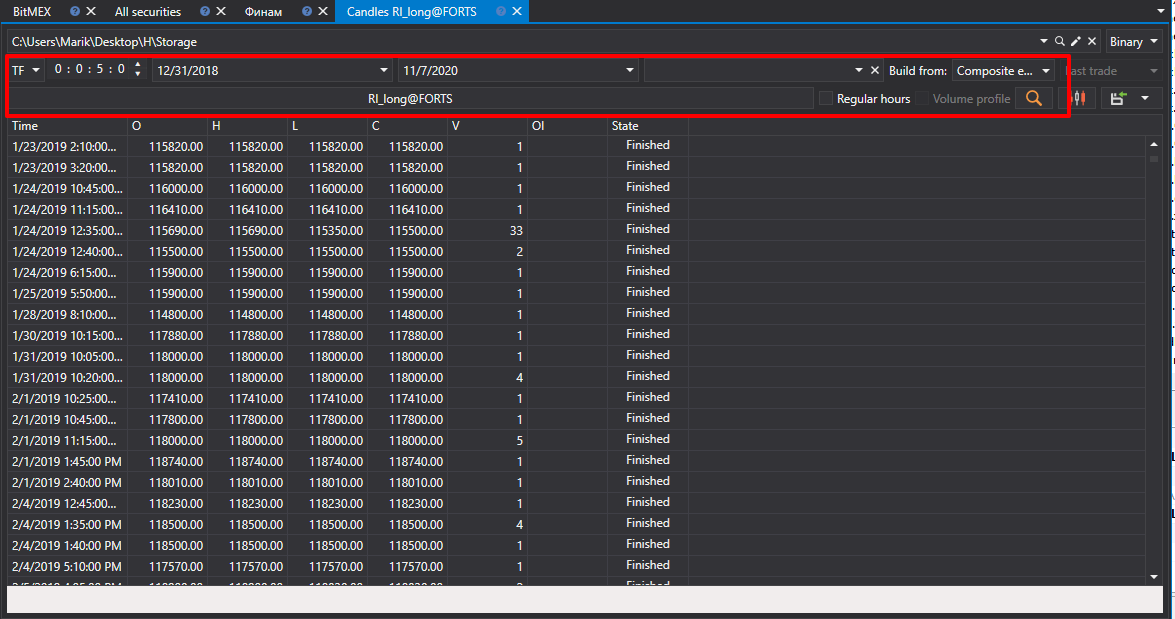Click the save/export disk icon

pos(1118,98)
